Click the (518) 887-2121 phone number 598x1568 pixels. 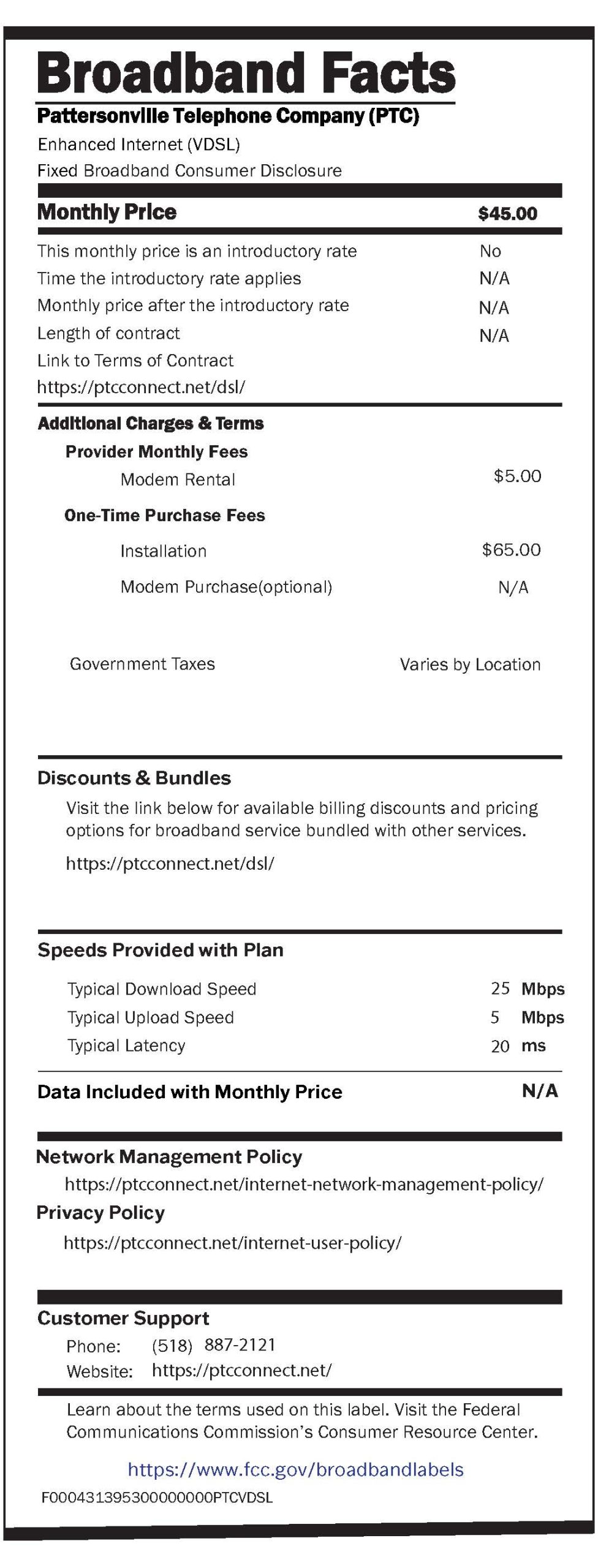(x=213, y=1344)
